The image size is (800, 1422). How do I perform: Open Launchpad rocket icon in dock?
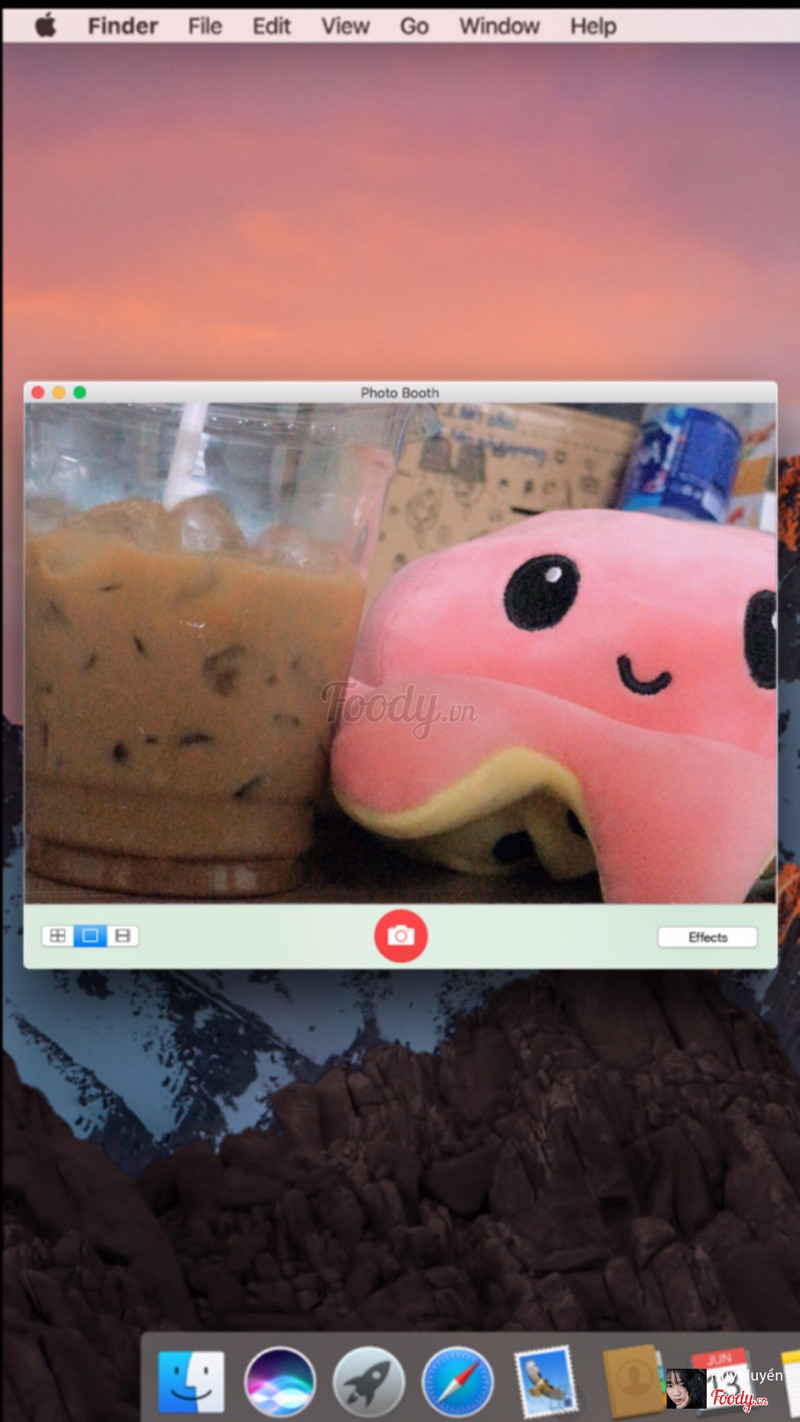pyautogui.click(x=368, y=1382)
